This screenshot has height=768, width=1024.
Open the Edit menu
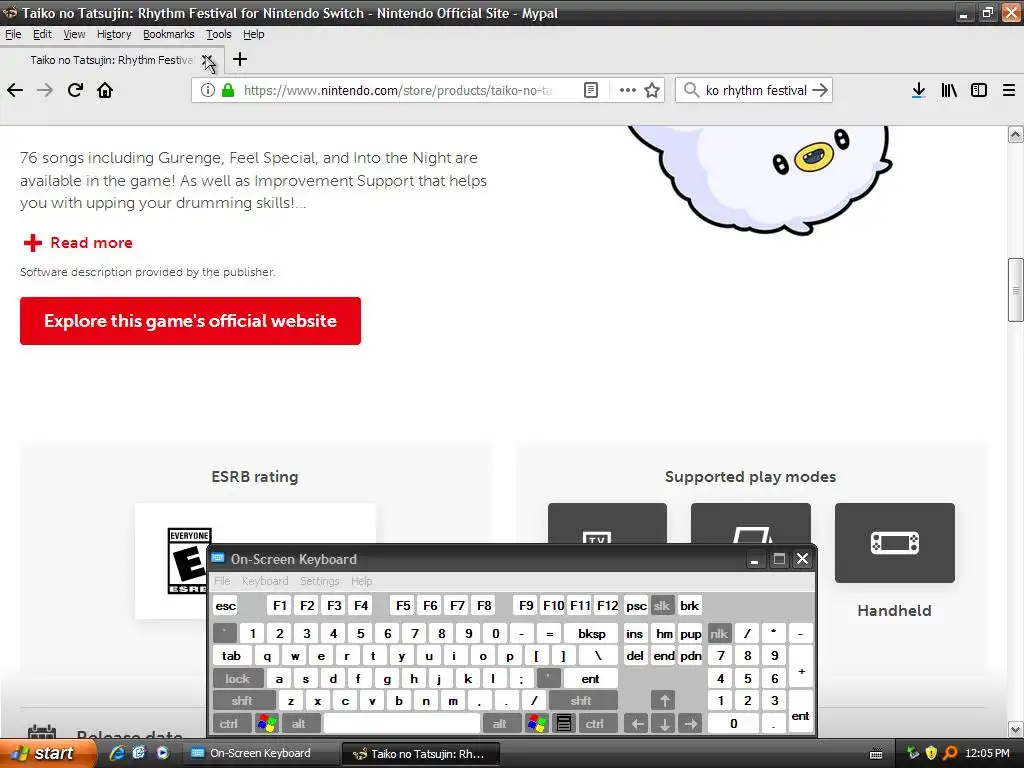pos(42,34)
